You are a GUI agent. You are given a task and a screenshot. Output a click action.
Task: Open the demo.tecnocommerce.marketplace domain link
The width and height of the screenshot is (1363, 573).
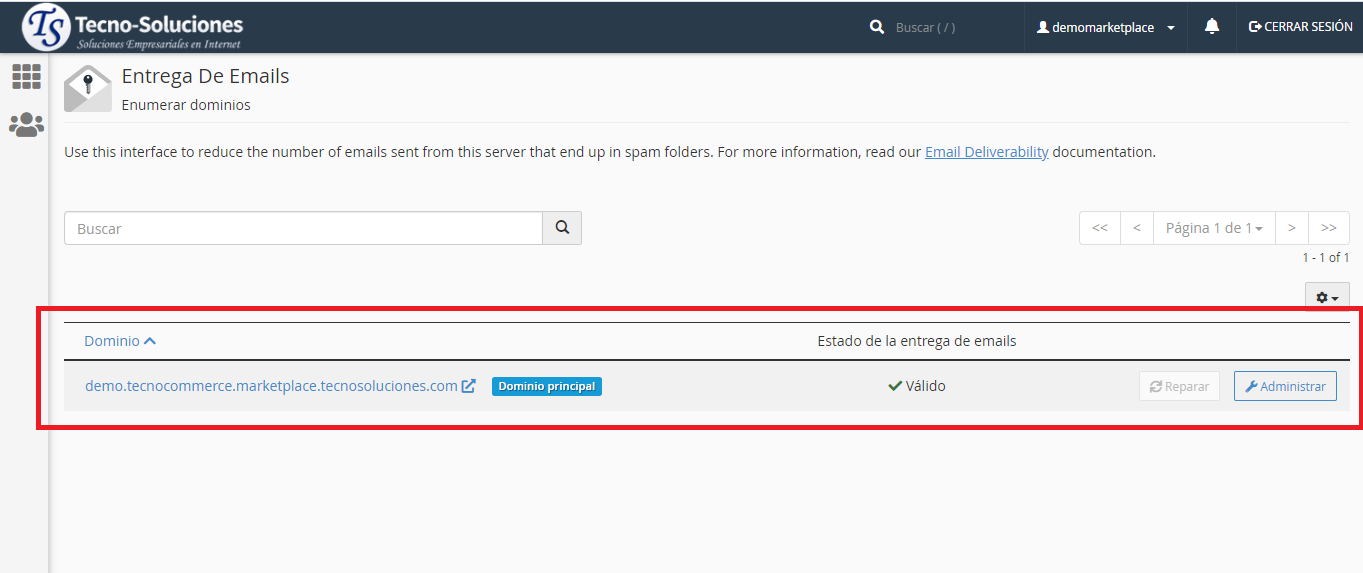click(x=271, y=386)
